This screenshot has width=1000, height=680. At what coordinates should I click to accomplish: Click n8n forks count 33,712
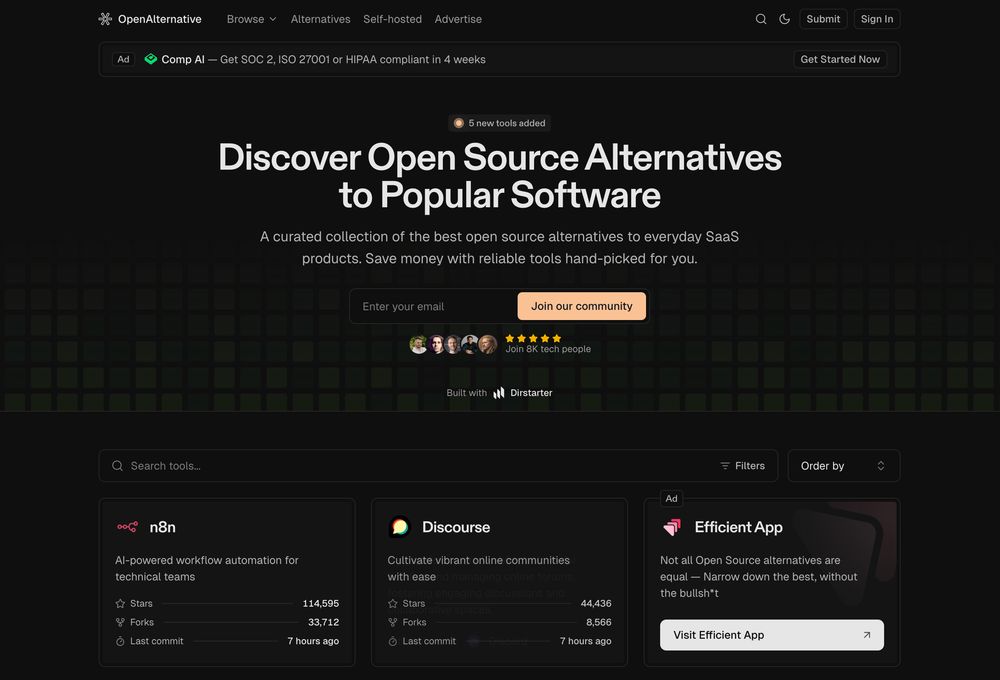point(323,622)
